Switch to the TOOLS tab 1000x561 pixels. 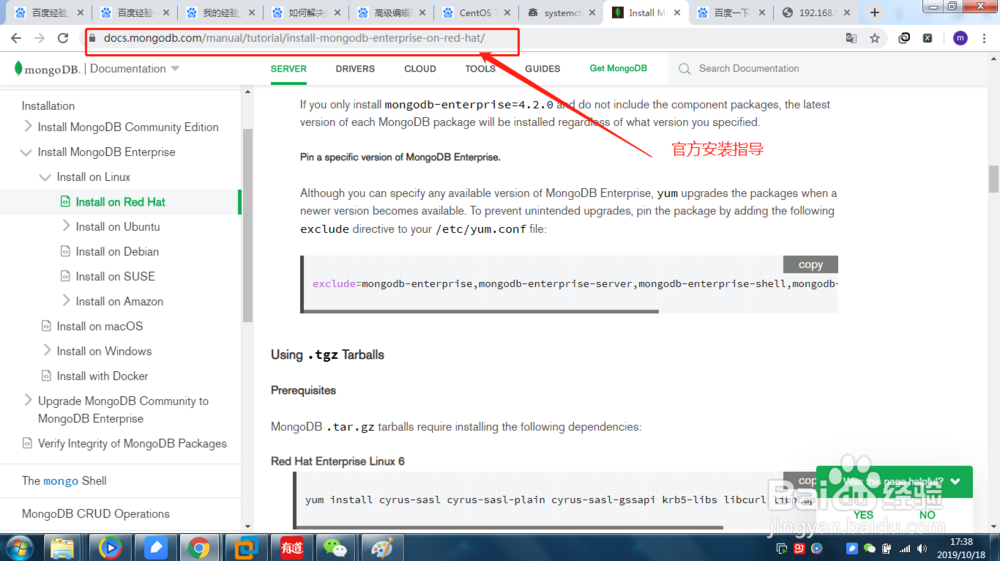[480, 69]
